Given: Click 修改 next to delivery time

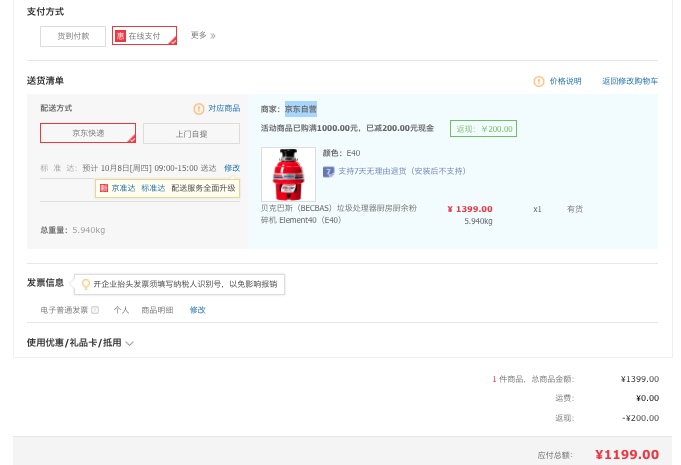Looking at the screenshot, I should click(232, 168).
